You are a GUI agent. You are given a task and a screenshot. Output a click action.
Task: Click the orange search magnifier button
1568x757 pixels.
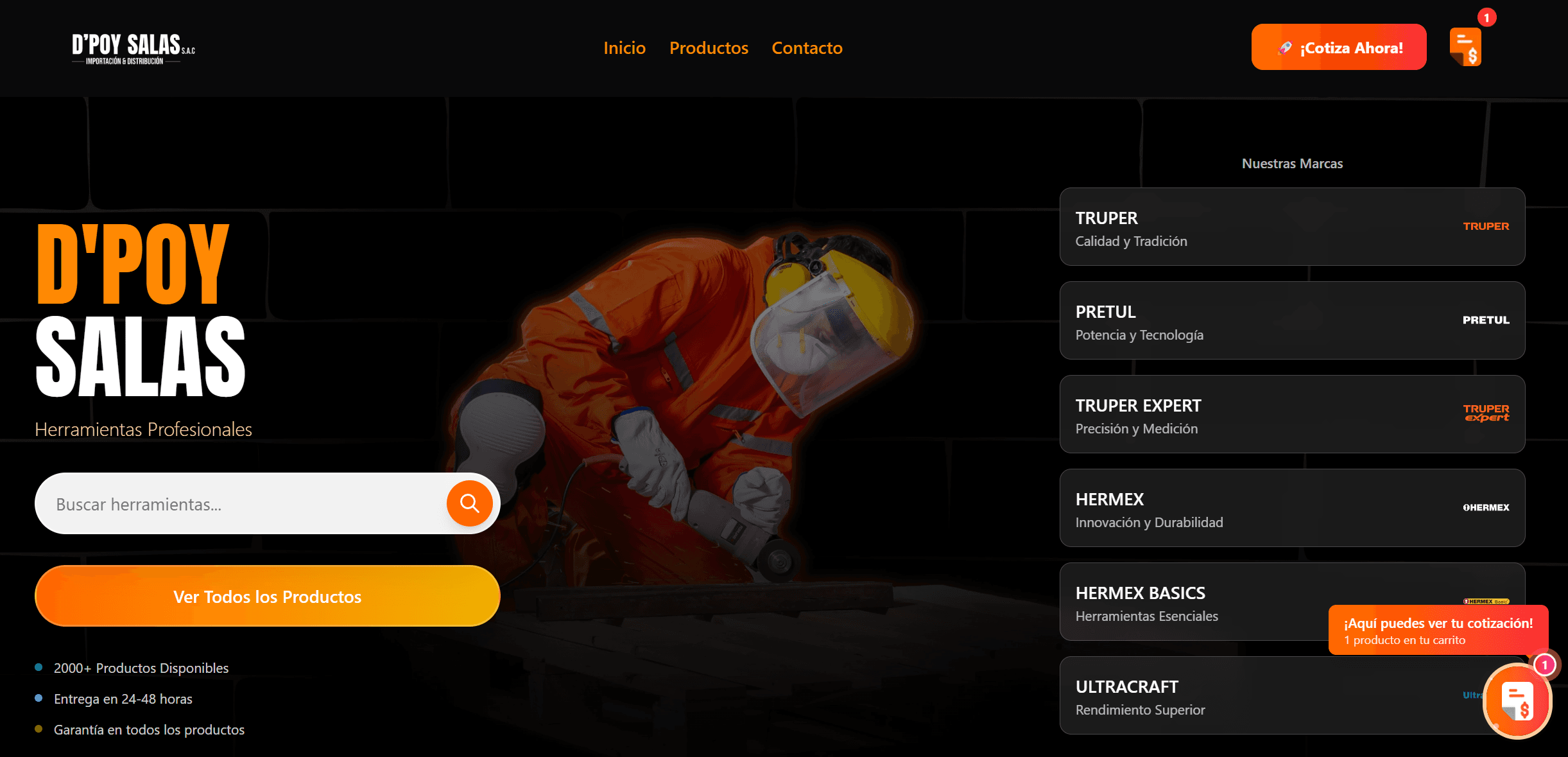(469, 503)
